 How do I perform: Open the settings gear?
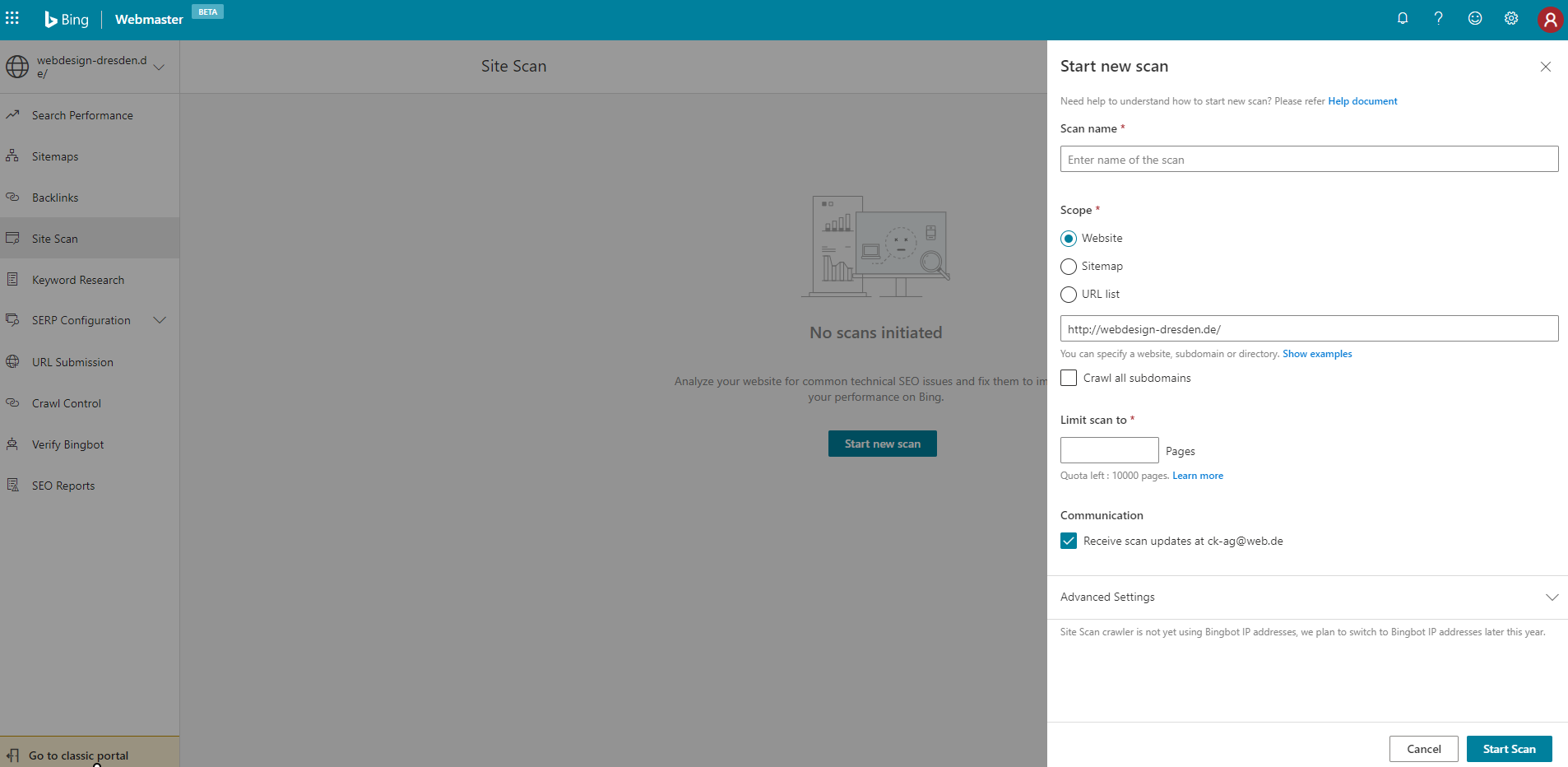[x=1511, y=18]
